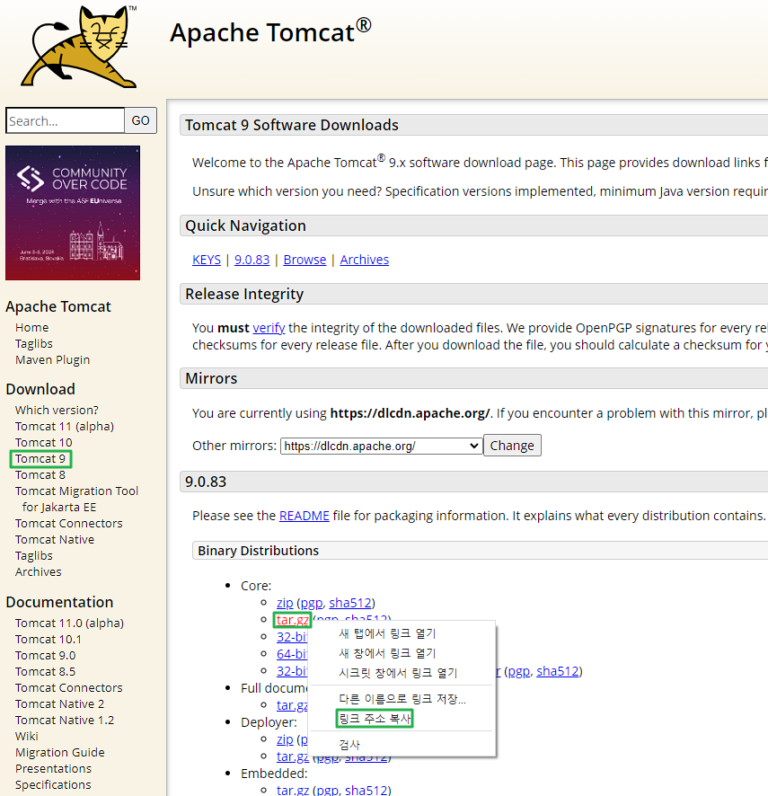Jump to the 9.0.83 quick navigation link
The width and height of the screenshot is (768, 796).
click(252, 259)
